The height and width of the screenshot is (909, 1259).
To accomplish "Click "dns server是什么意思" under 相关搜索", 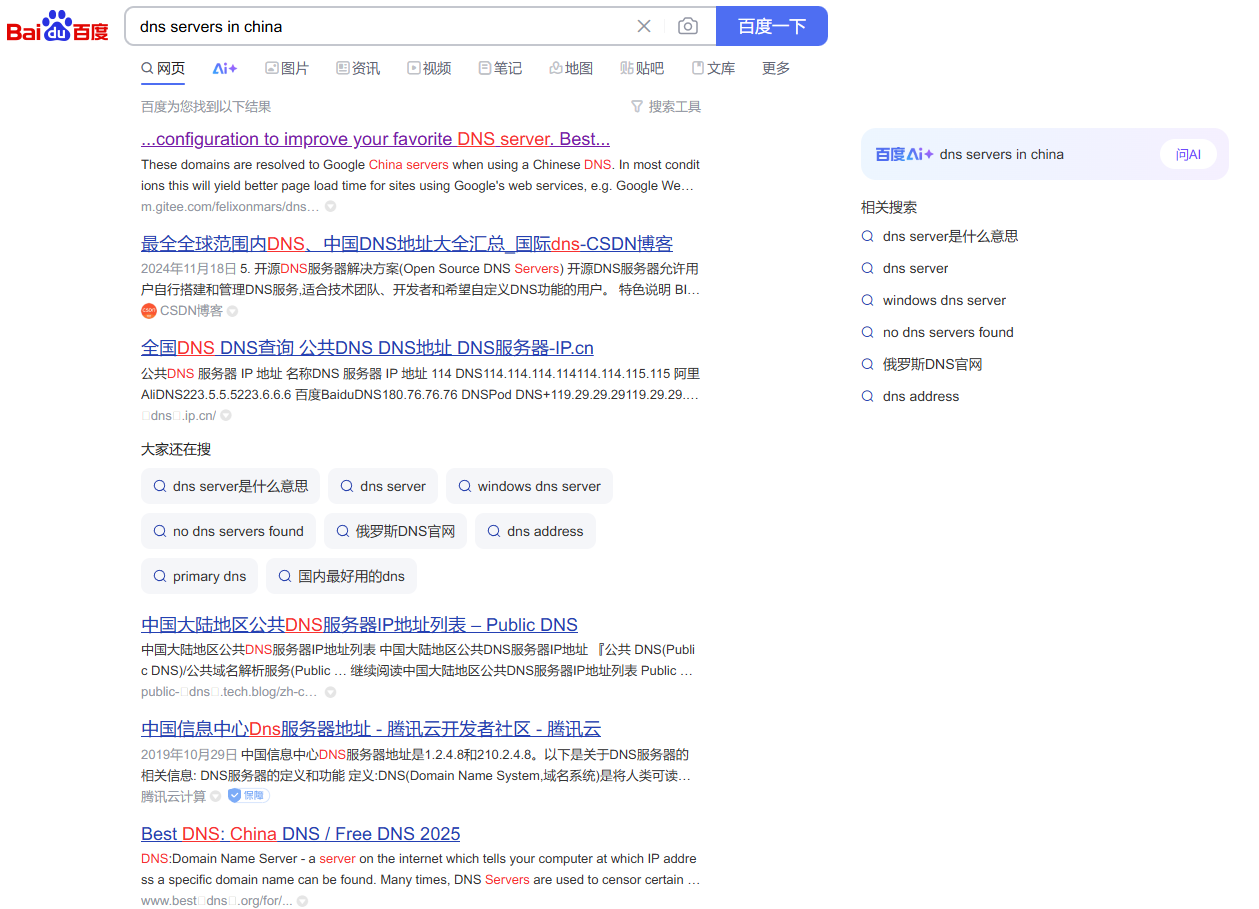I will tap(950, 237).
